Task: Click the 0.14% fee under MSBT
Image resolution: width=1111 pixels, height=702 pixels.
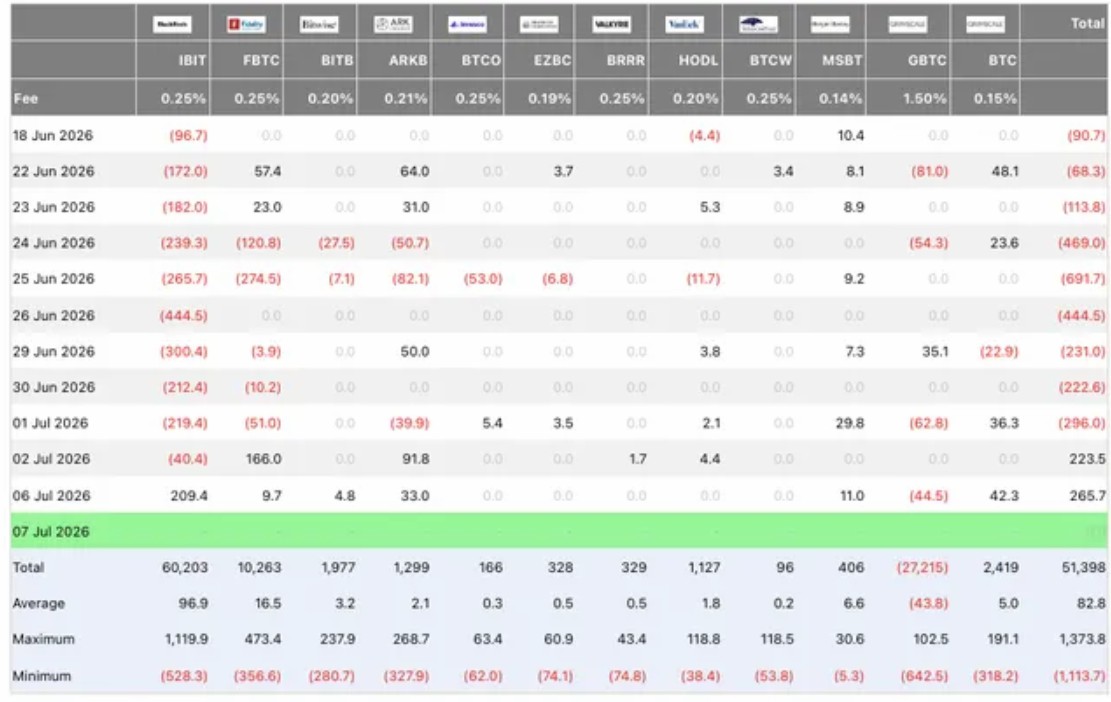Action: point(841,98)
